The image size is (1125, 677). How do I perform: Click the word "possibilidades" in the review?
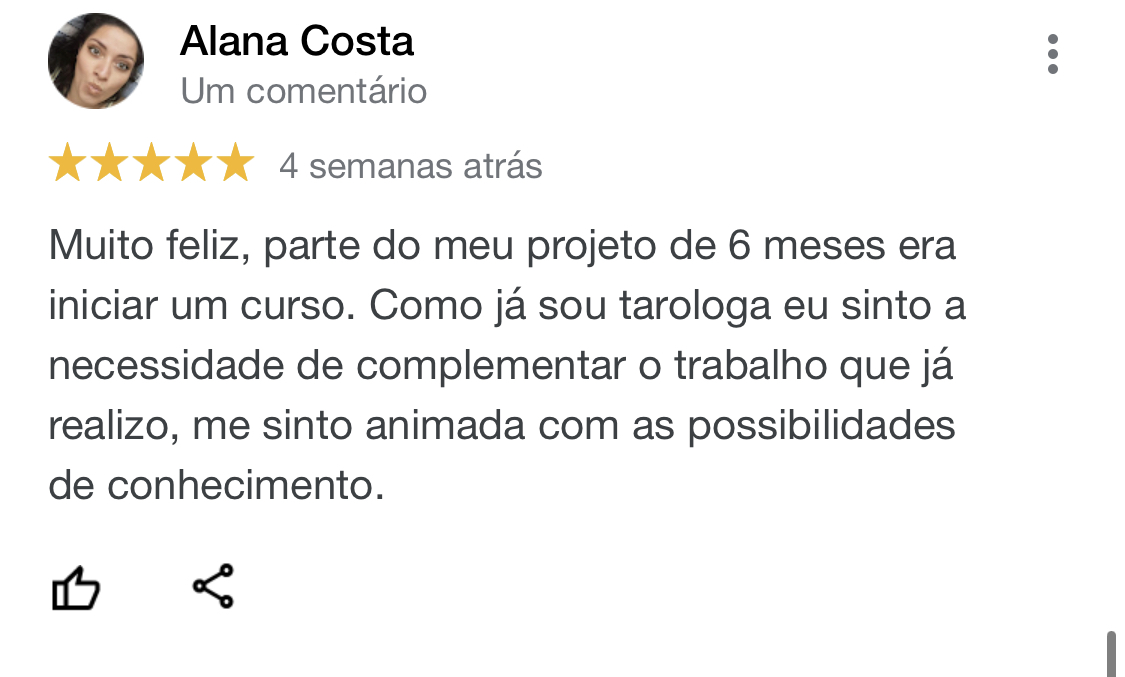(x=821, y=427)
